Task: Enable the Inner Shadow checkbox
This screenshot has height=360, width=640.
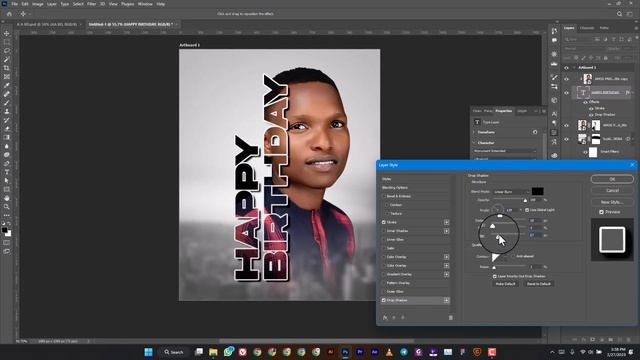Action: (x=384, y=231)
